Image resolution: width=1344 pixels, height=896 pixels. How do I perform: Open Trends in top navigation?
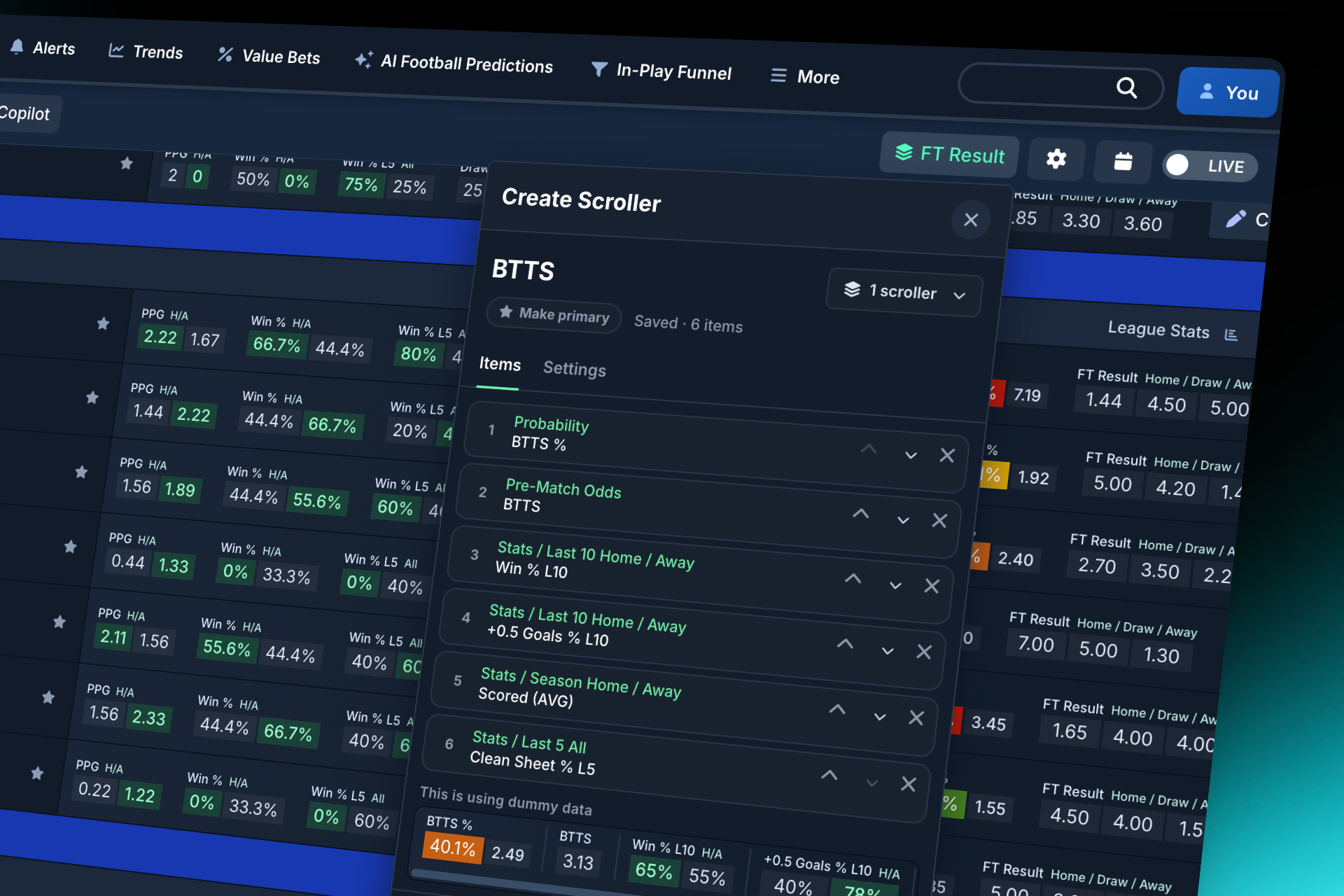(x=146, y=52)
